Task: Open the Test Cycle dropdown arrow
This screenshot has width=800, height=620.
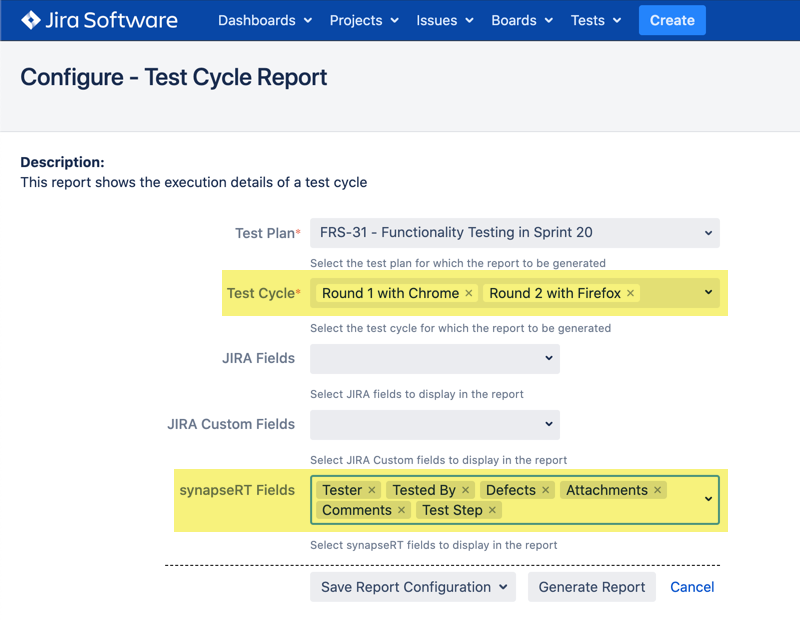Action: pyautogui.click(x=708, y=293)
